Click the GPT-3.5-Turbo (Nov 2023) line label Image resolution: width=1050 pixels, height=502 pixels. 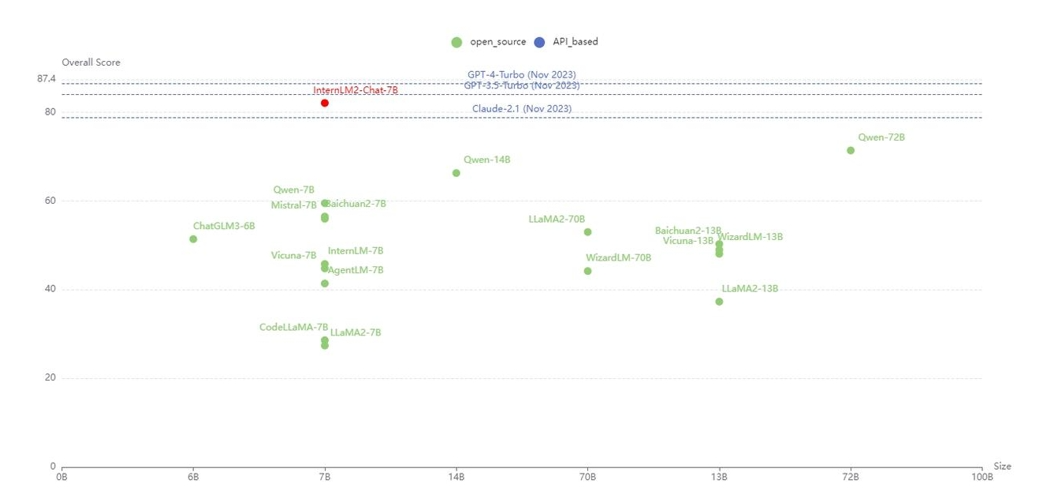pos(521,86)
